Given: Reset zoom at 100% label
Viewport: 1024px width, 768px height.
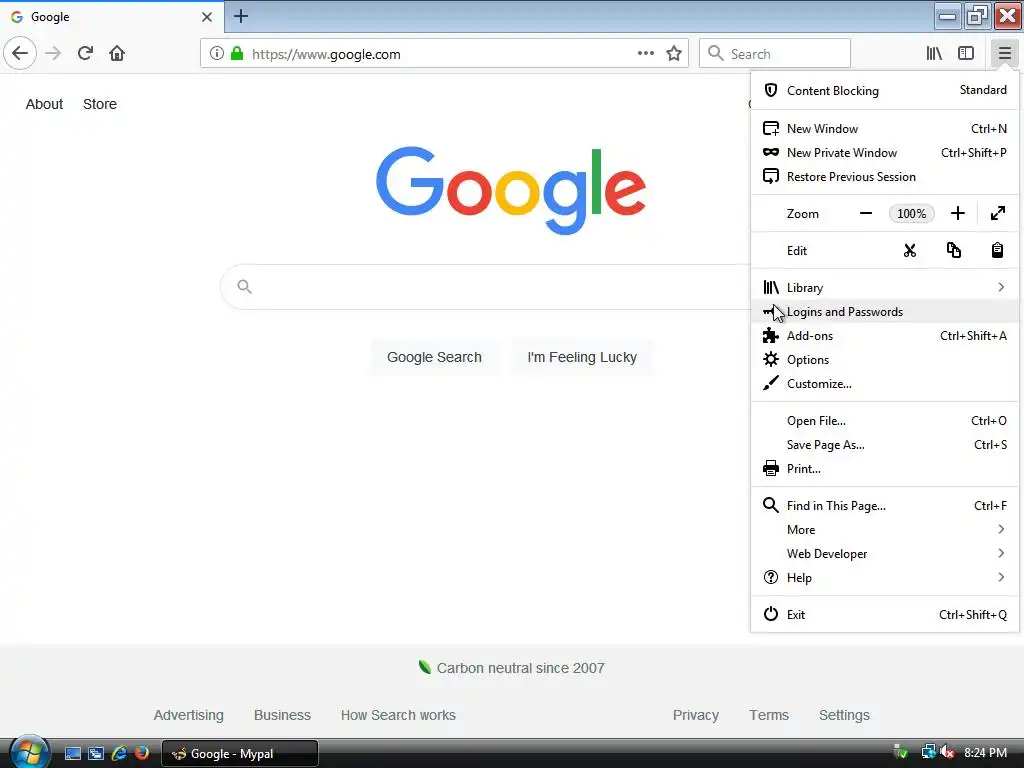Looking at the screenshot, I should point(912,214).
